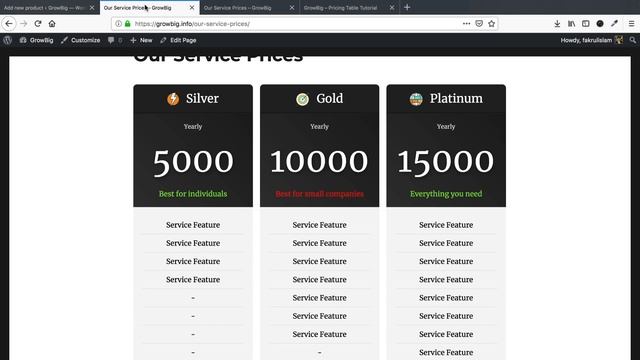
Task: View site information icon in address bar
Action: tap(118, 24)
